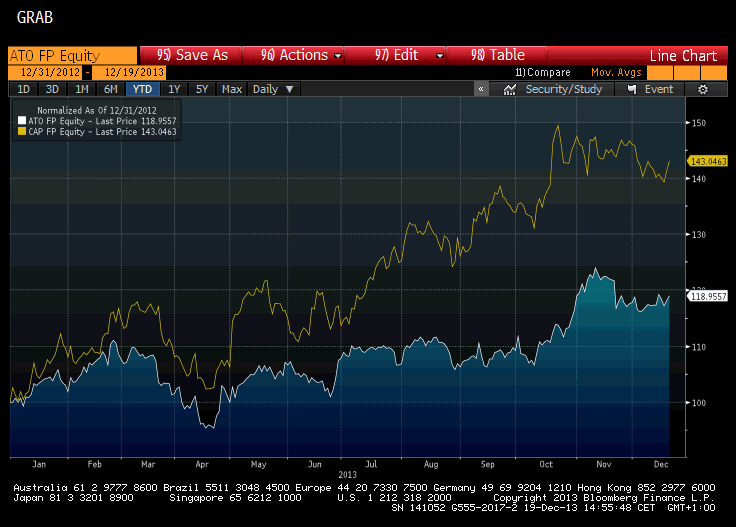Collapse the toolbar with double-chevron icon
The width and height of the screenshot is (736, 527).
(x=481, y=89)
